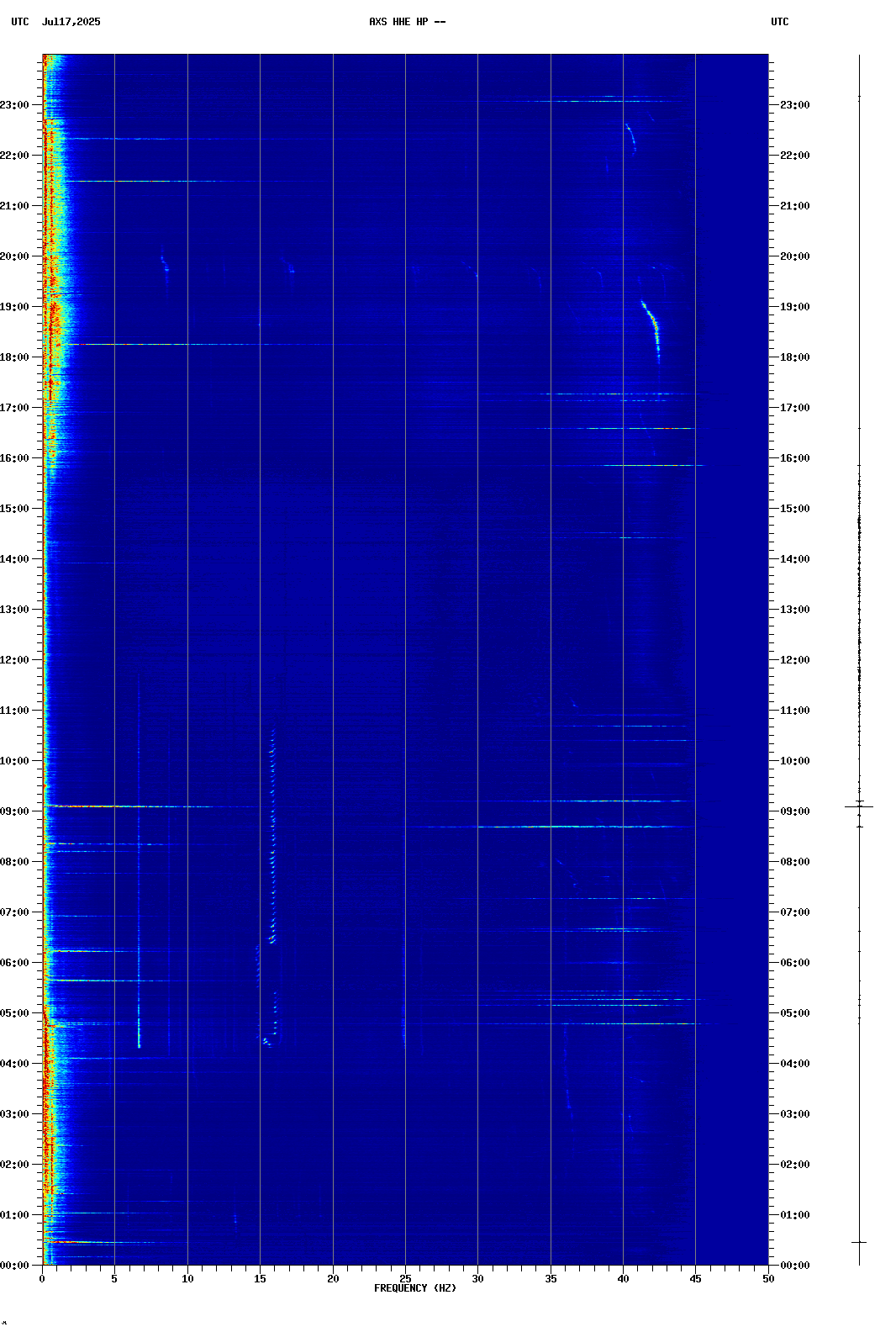The height and width of the screenshot is (1332, 896).
Task: Select the 23:00 label on the right axis
Action: tap(795, 105)
